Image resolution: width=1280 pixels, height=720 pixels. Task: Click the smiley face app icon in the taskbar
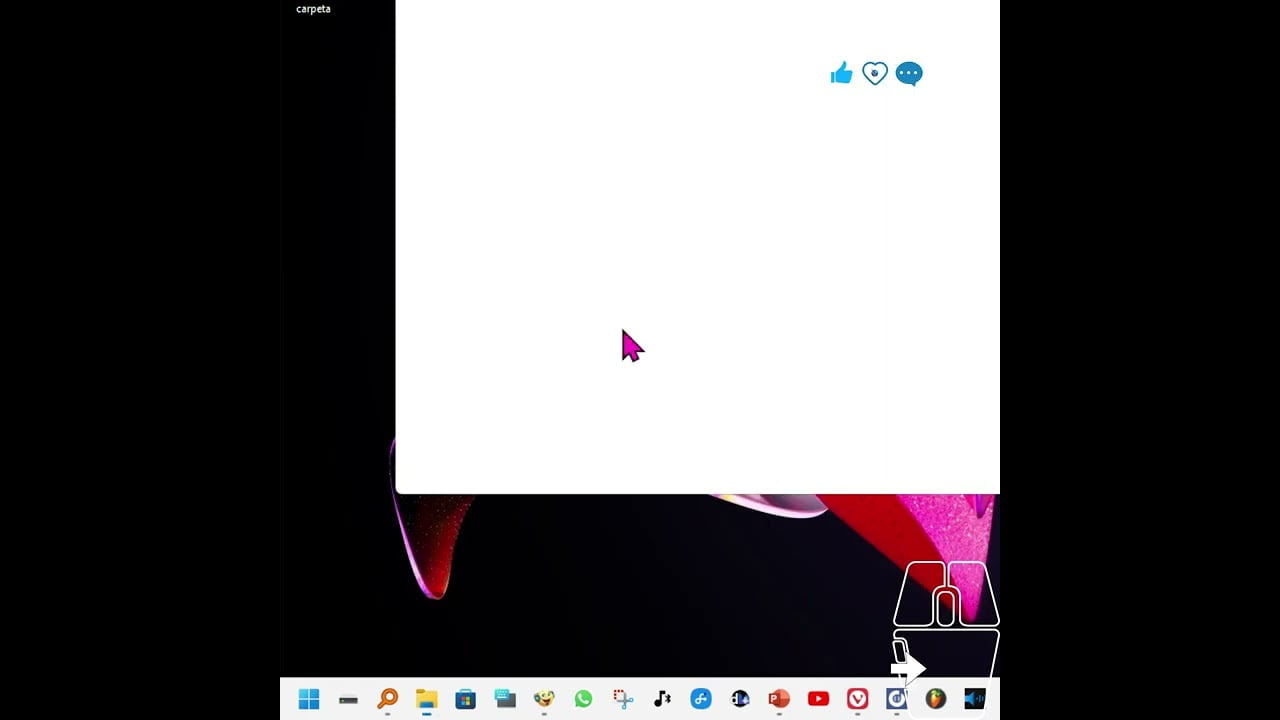pos(544,699)
